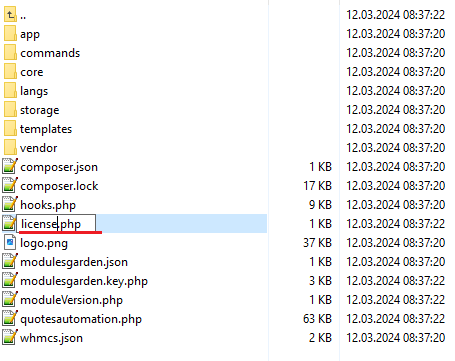The height and width of the screenshot is (361, 455).
Task: Click the quotesautomation.php file icon
Action: [x=10, y=318]
